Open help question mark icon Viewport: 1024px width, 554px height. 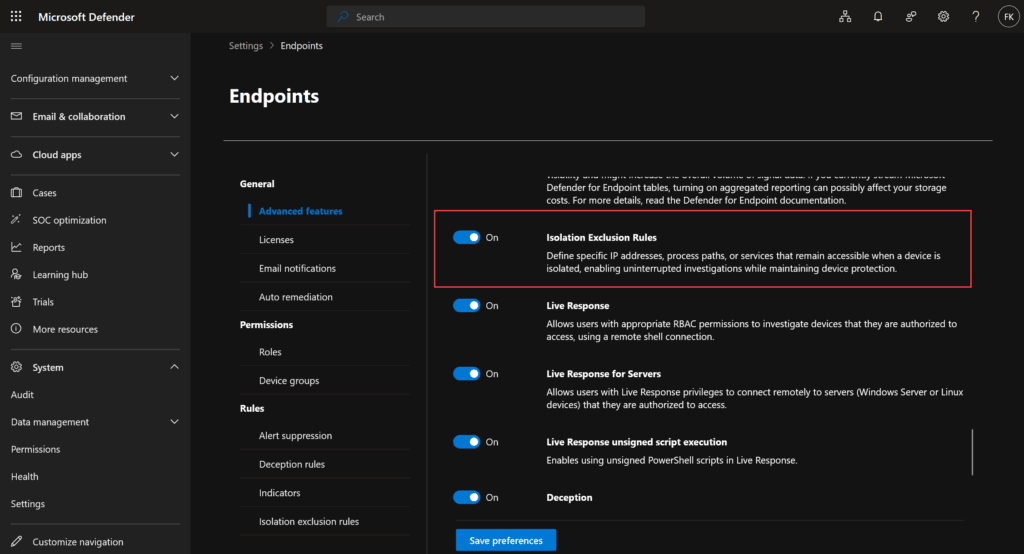[x=976, y=17]
